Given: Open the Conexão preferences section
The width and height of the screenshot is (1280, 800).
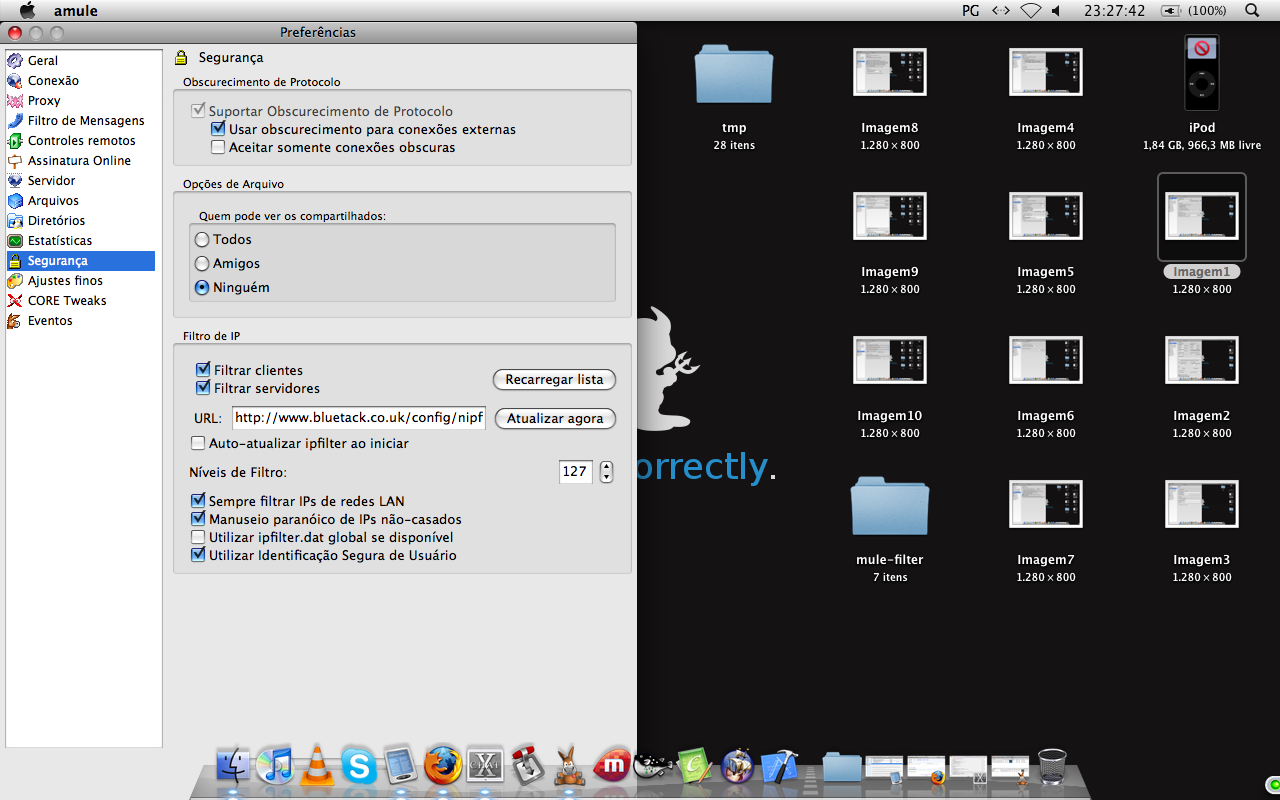Looking at the screenshot, I should coord(53,81).
